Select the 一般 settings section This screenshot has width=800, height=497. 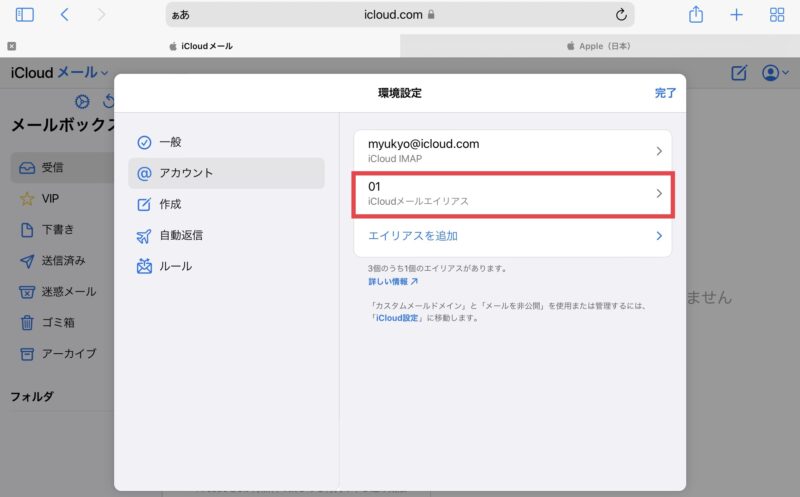[x=226, y=142]
